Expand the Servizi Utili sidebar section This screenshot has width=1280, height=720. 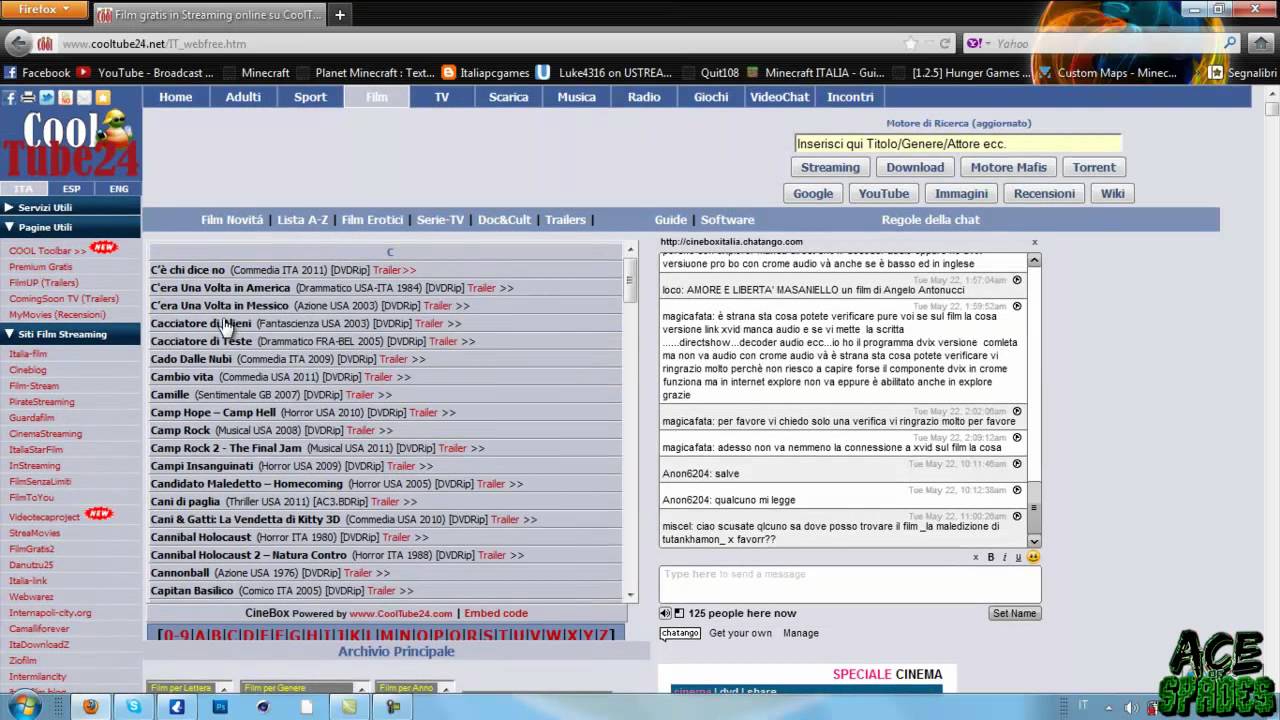click(71, 207)
